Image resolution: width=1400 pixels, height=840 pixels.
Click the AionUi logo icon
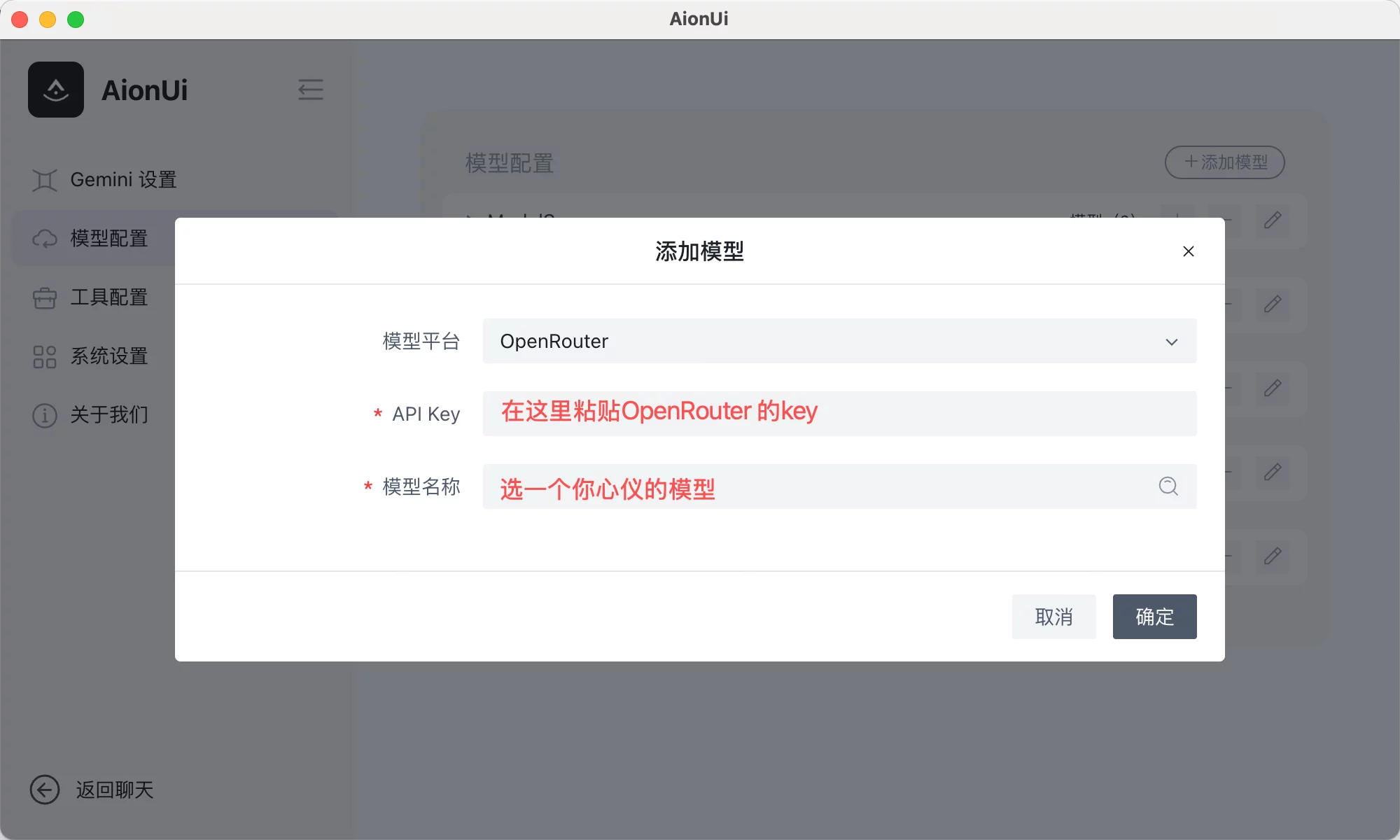click(56, 90)
